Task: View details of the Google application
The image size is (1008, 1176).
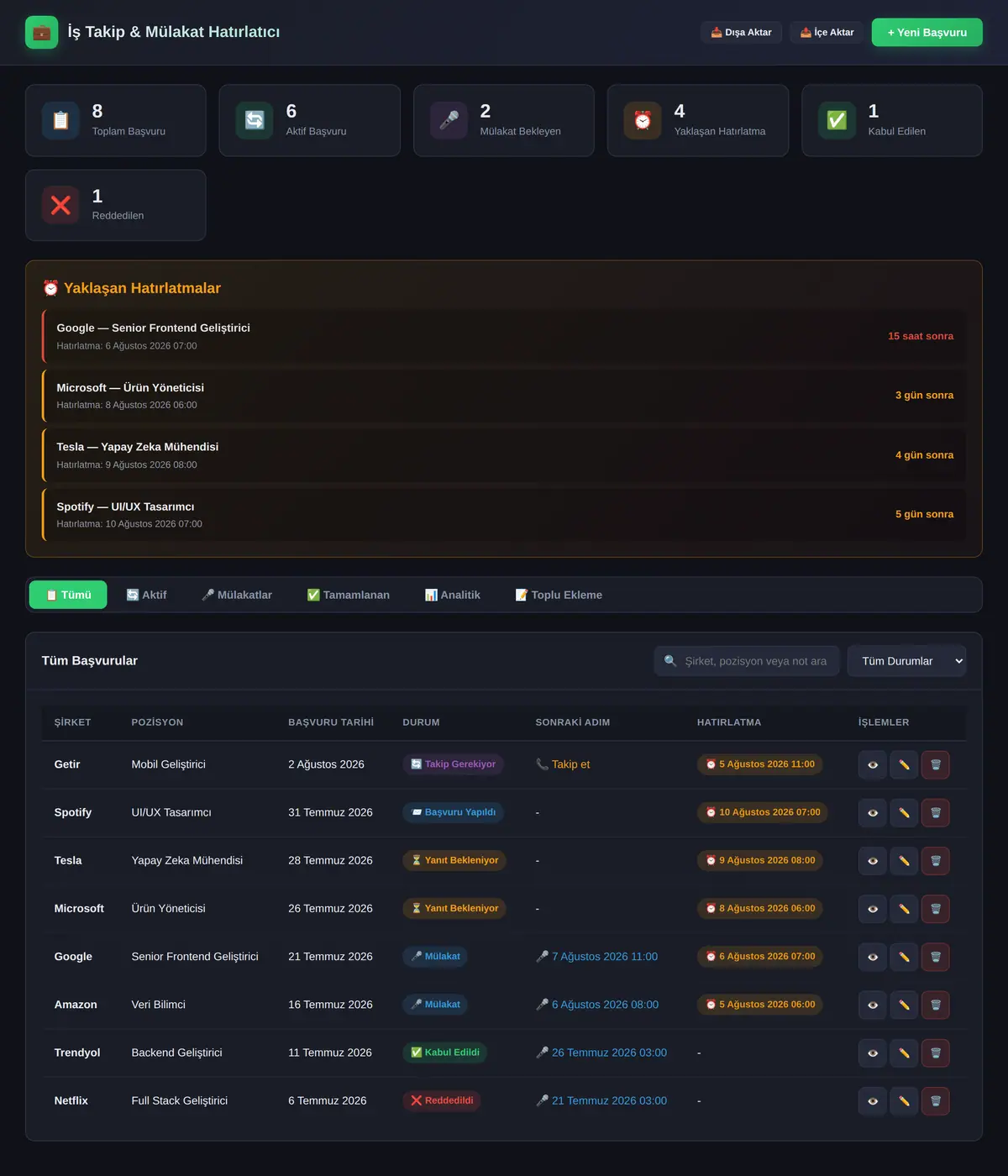Action: tap(872, 957)
